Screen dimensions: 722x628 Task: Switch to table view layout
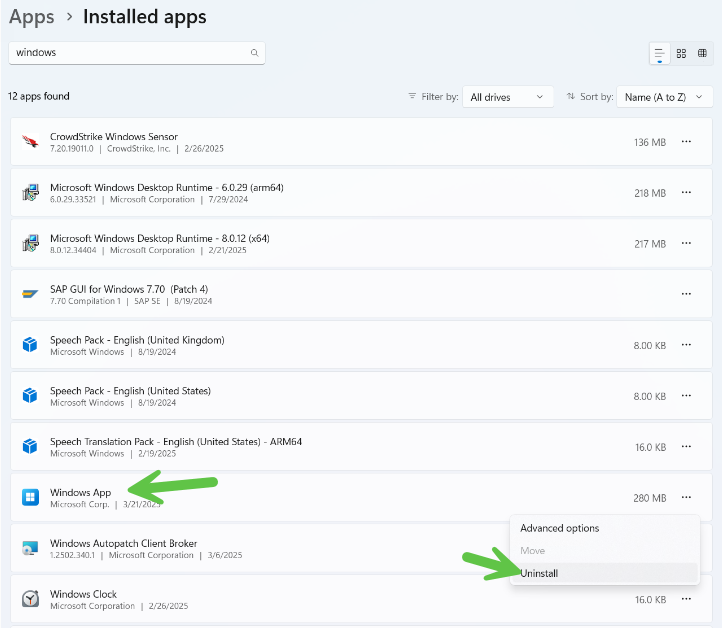[x=702, y=53]
